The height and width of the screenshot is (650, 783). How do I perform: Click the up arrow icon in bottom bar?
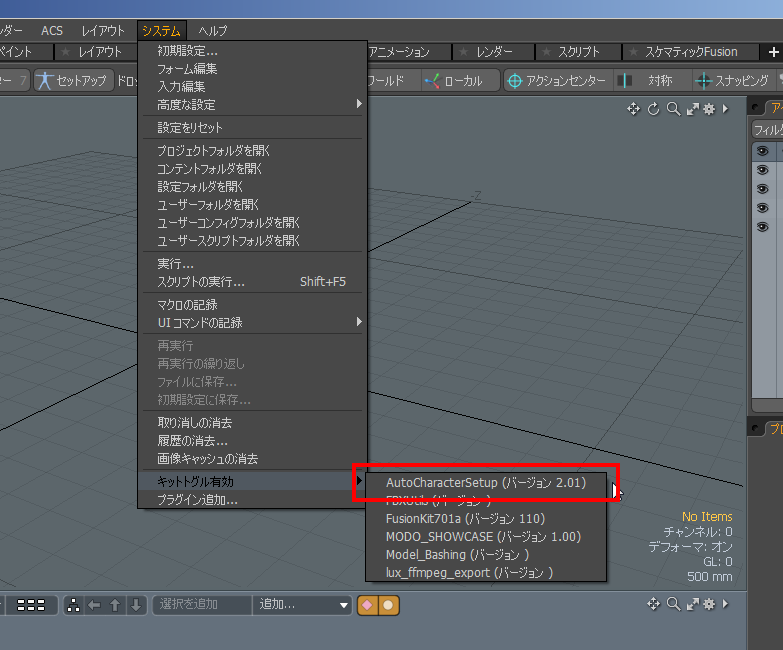pos(115,605)
